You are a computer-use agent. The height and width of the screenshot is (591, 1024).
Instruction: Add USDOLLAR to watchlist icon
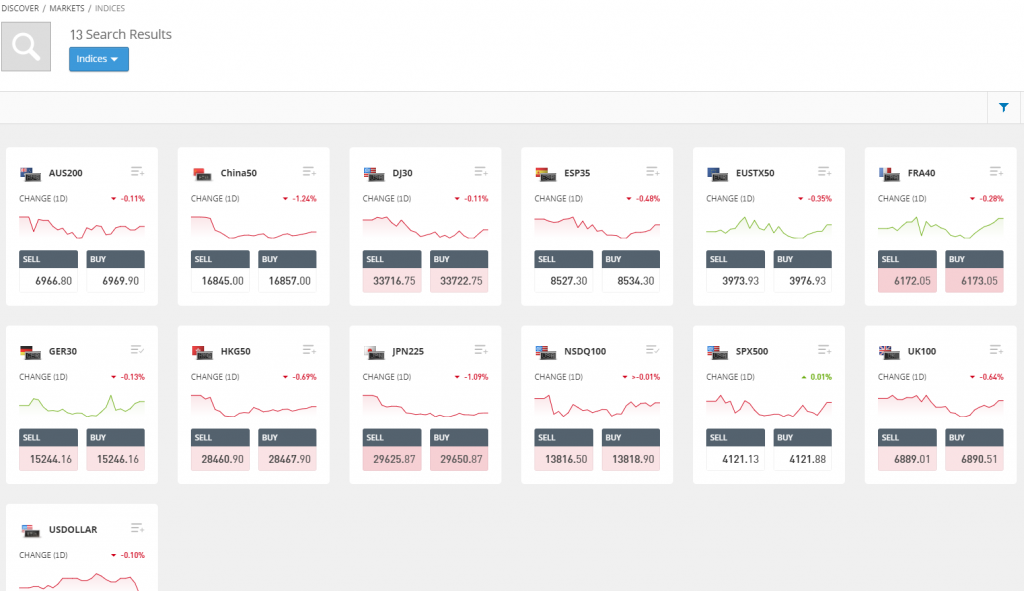pos(137,528)
